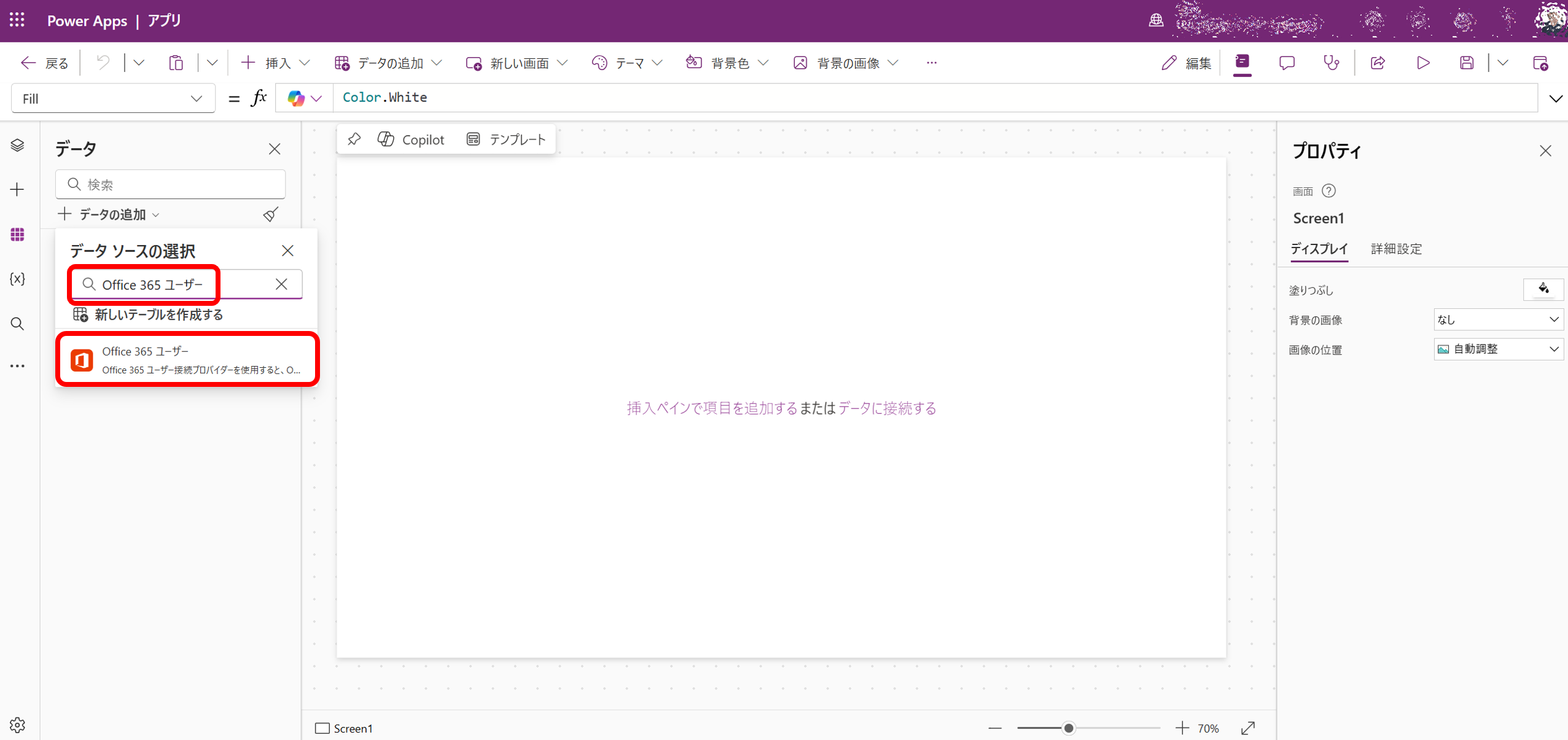Open the sidebar more options ellipsis

coord(17,366)
